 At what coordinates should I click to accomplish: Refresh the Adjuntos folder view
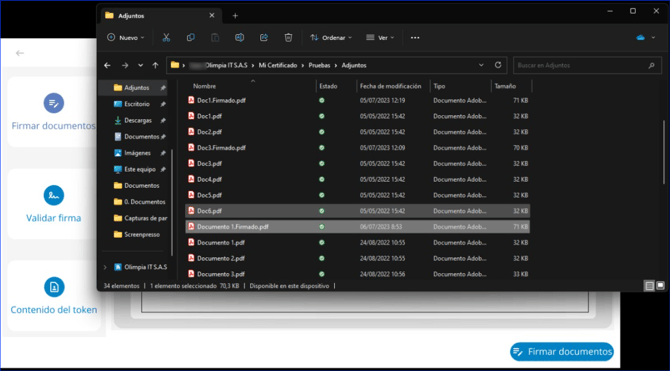pos(498,65)
